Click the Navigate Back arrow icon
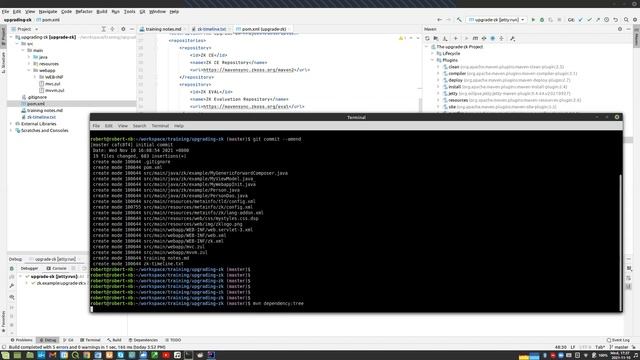The image size is (640, 360). (440, 20)
